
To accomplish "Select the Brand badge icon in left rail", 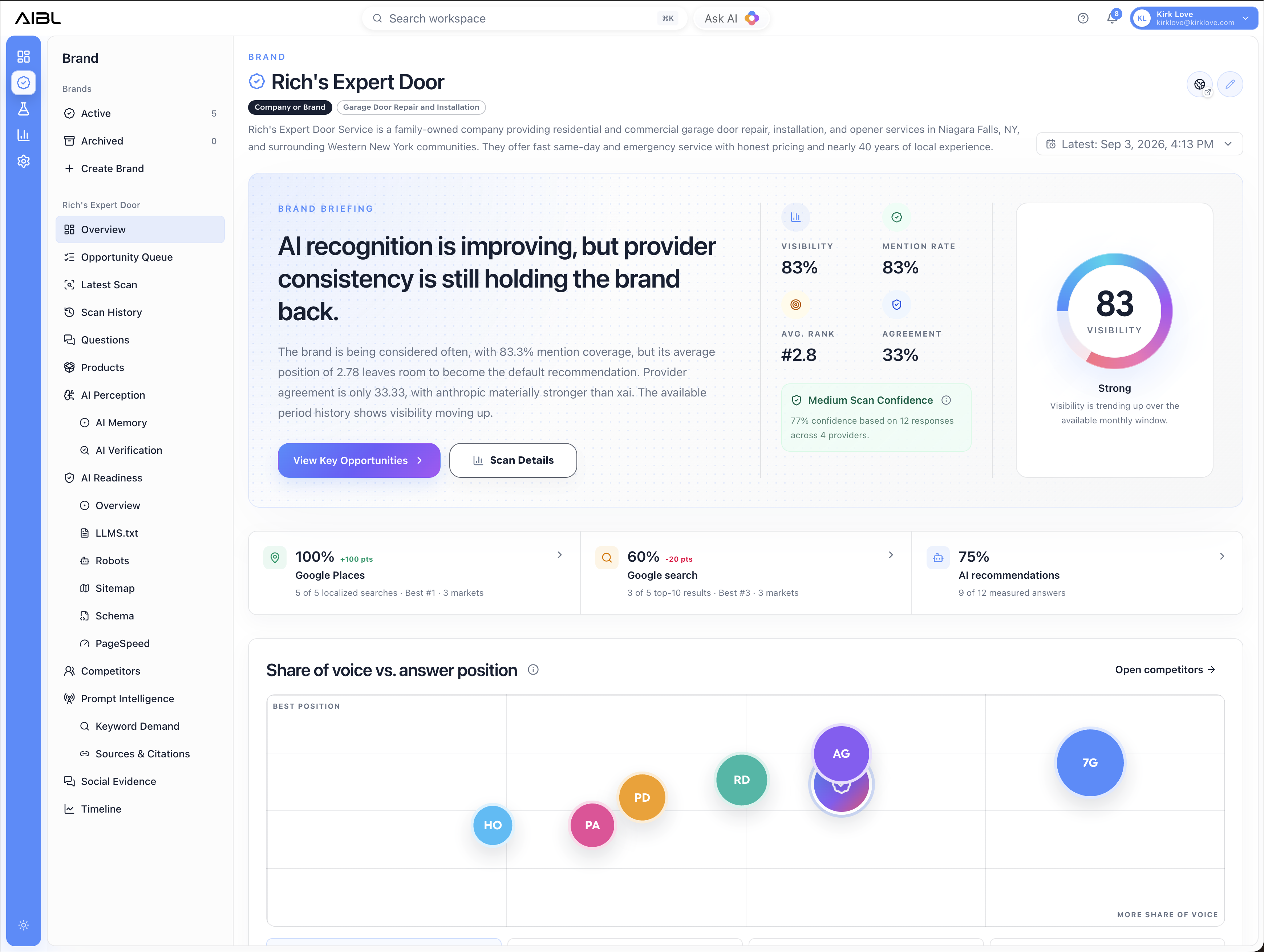I will 24,83.
